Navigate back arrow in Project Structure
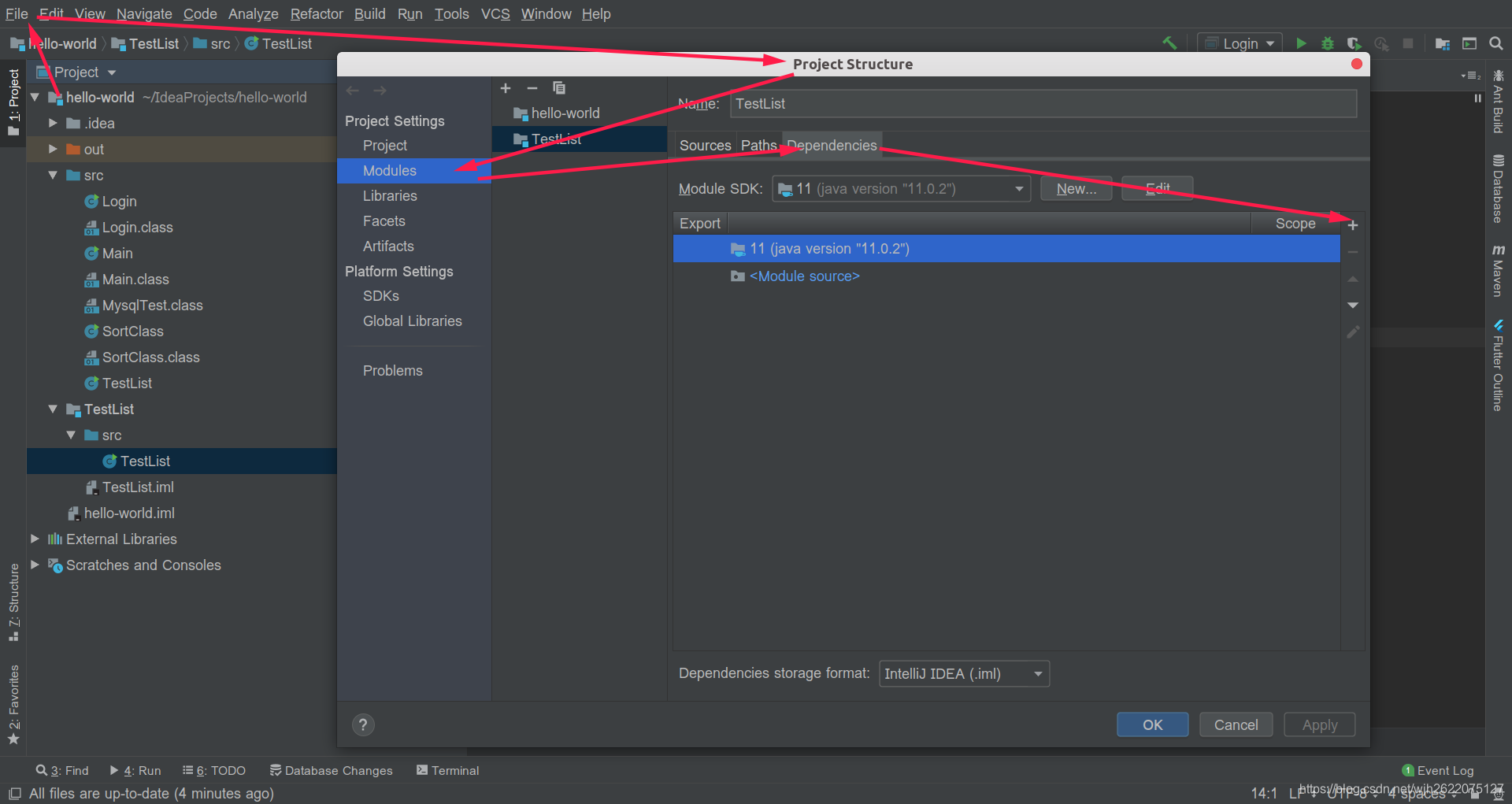The image size is (1512, 804). pos(353,91)
